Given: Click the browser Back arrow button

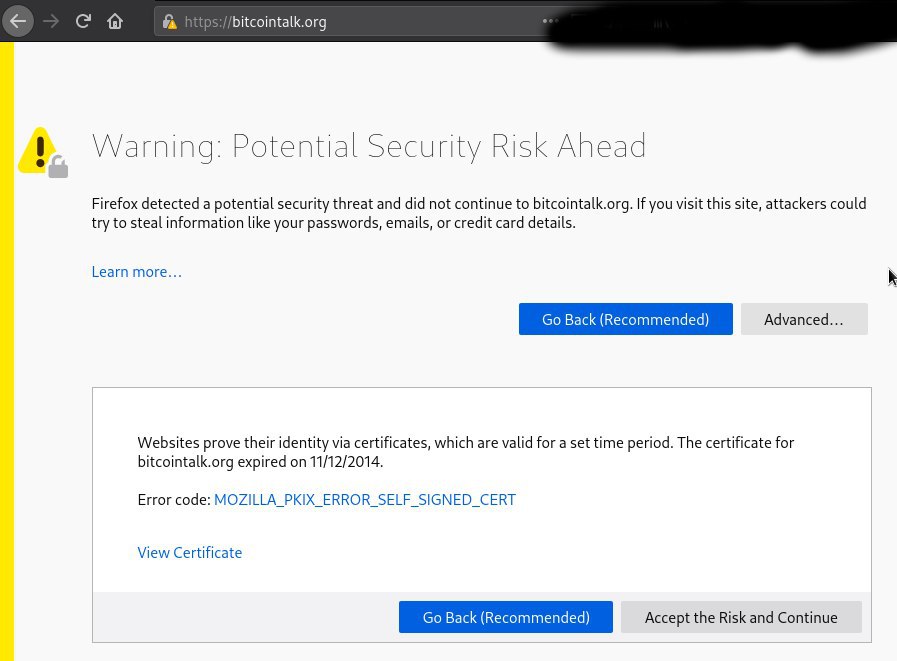Looking at the screenshot, I should click(x=18, y=22).
